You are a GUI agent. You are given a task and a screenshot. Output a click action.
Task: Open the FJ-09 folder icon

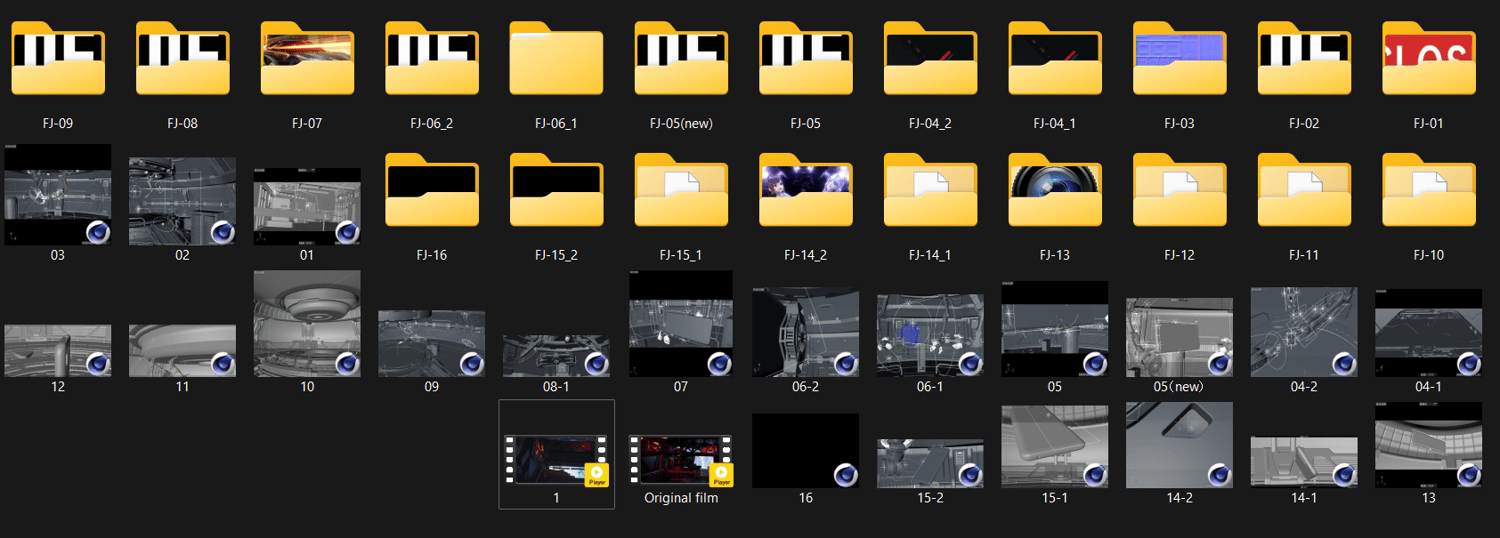tap(58, 59)
